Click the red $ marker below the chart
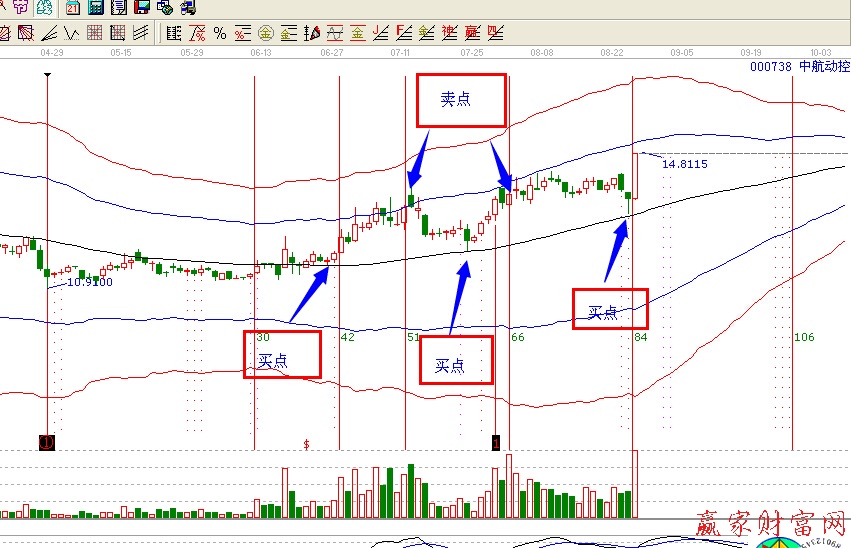Image resolution: width=851 pixels, height=548 pixels. point(307,442)
